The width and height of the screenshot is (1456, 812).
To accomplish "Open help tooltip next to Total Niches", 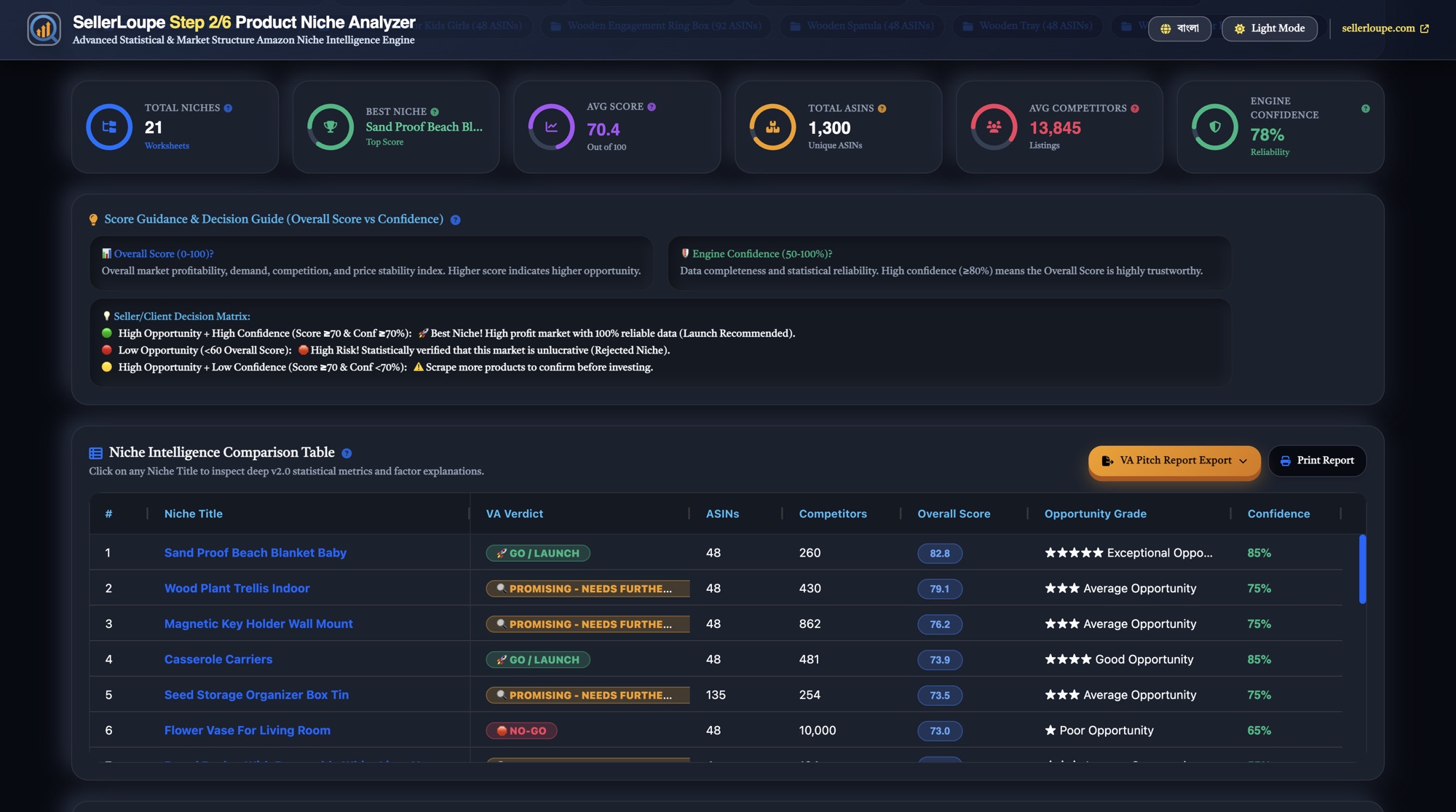I will 228,108.
